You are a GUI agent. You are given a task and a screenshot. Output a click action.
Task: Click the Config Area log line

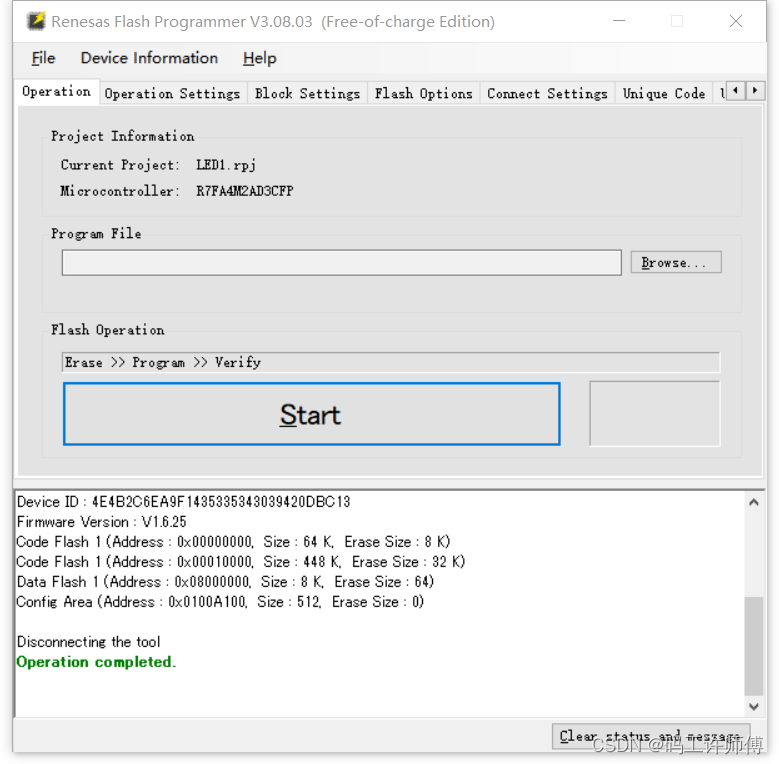[x=220, y=602]
